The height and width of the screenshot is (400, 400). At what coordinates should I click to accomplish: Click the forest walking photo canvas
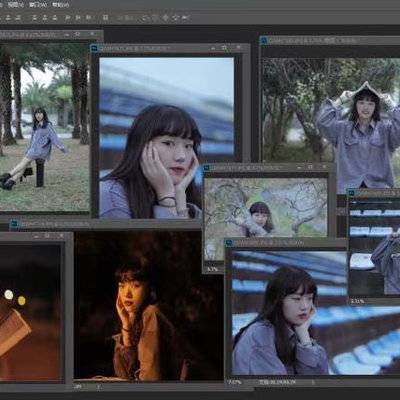point(45,127)
